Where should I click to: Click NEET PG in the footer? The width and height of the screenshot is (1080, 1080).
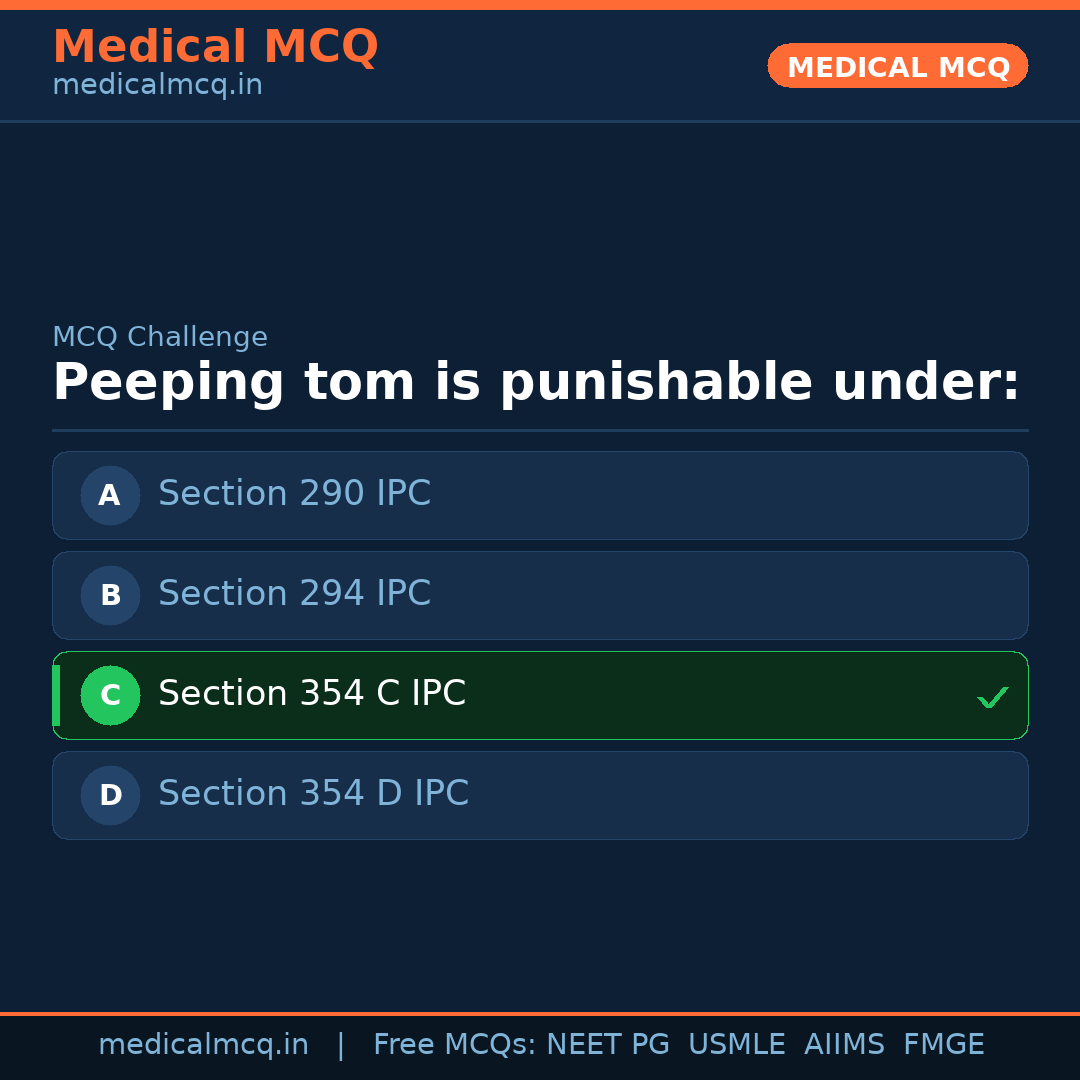click(608, 1045)
